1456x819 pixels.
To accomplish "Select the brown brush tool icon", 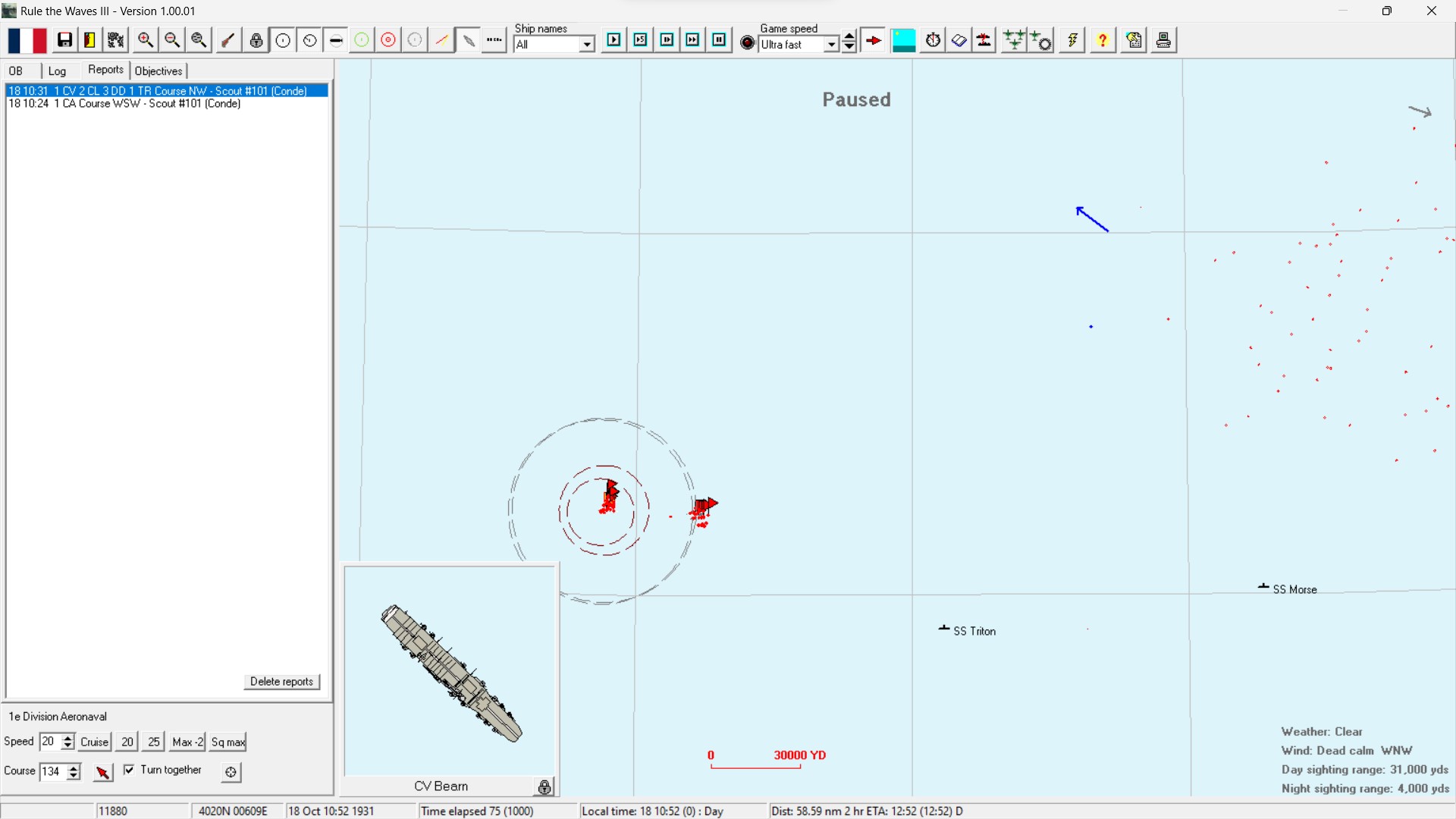I will pyautogui.click(x=228, y=40).
